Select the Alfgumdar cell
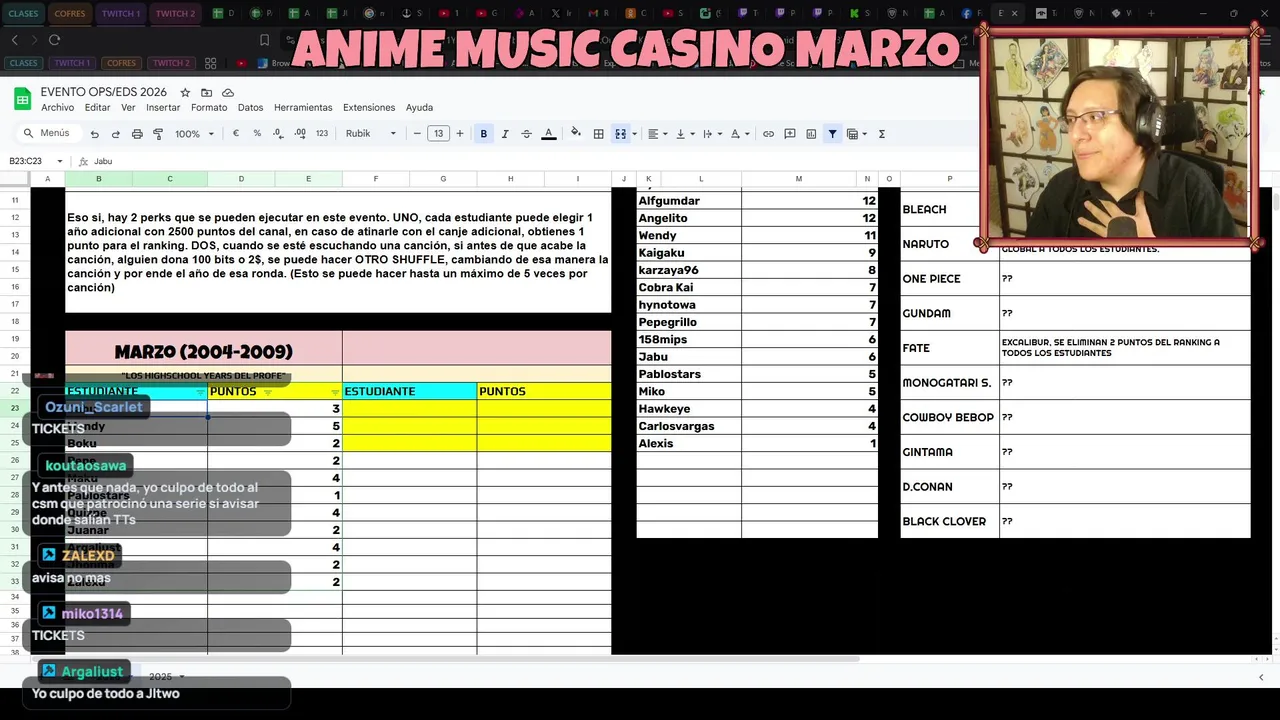Image resolution: width=1280 pixels, height=720 pixels. click(689, 201)
